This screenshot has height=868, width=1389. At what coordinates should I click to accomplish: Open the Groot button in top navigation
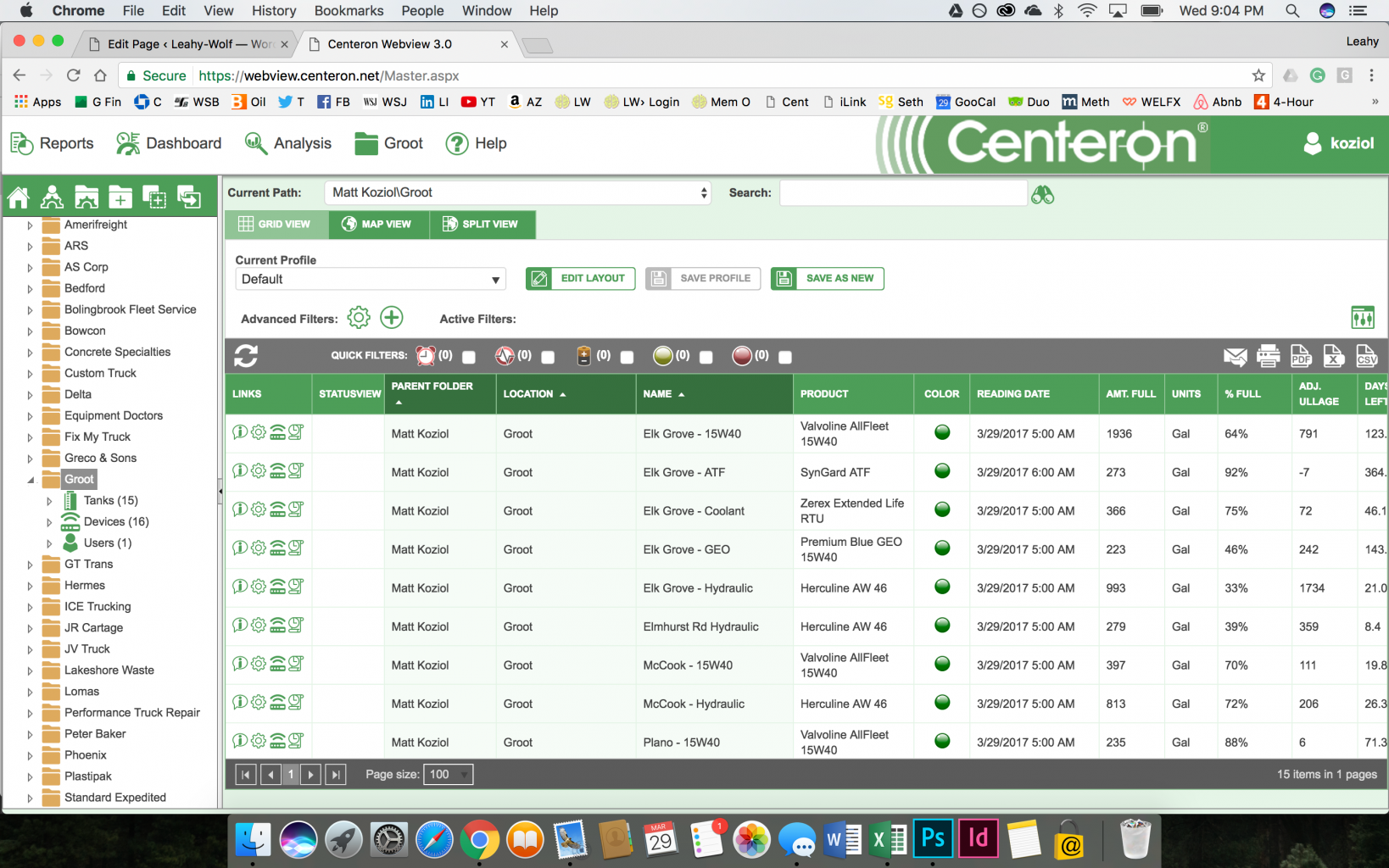389,143
